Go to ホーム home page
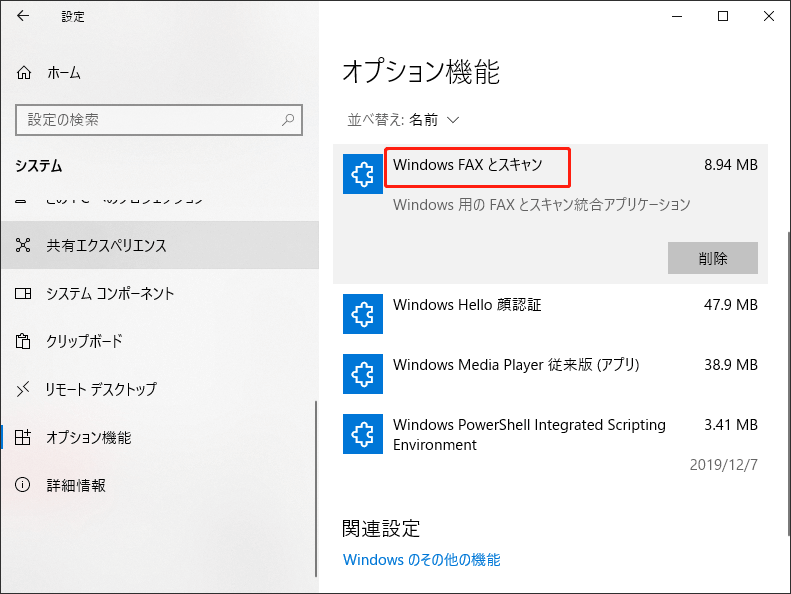 [x=64, y=73]
